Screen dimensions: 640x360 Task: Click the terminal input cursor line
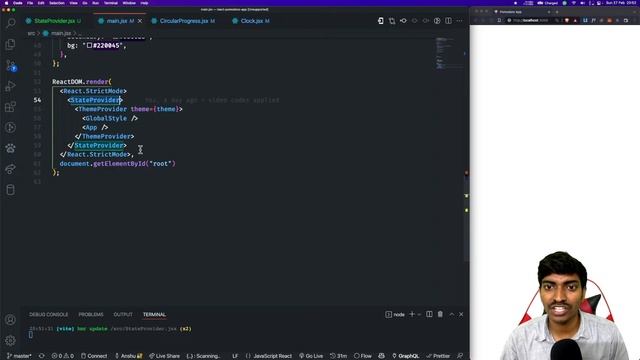(x=31, y=335)
